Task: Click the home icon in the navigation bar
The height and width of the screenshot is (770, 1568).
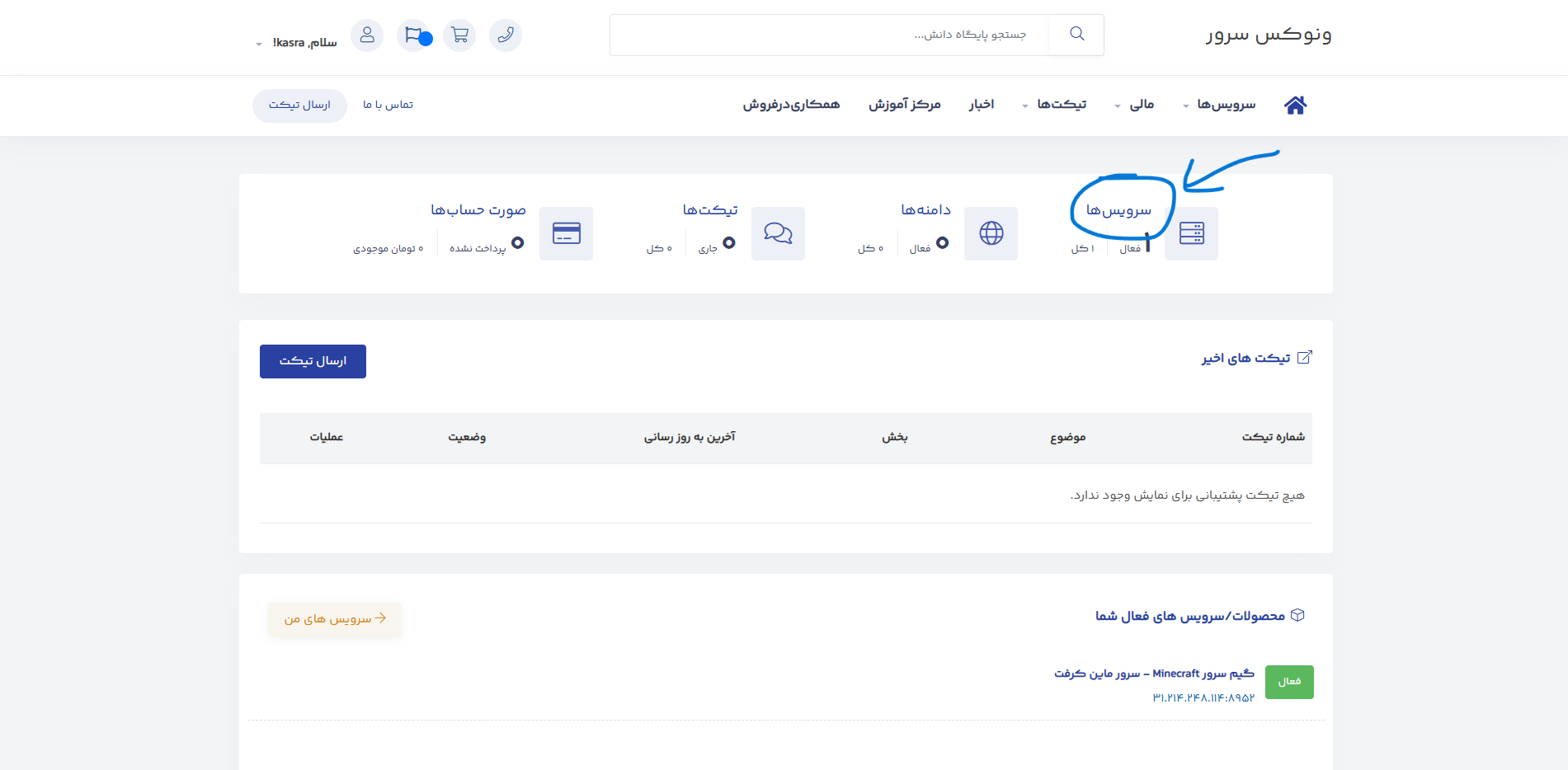Action: (x=1294, y=105)
